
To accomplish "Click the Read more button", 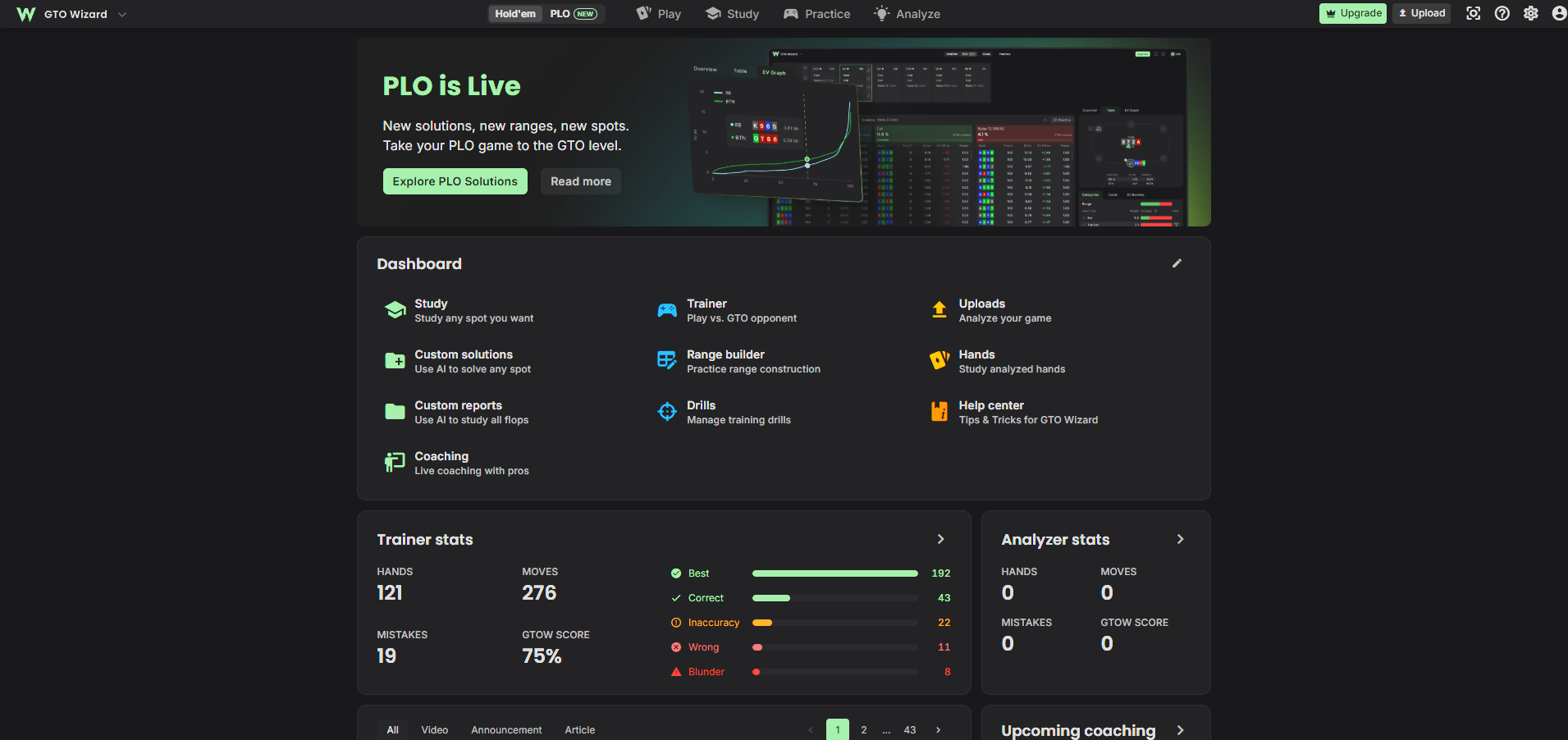I will click(581, 181).
